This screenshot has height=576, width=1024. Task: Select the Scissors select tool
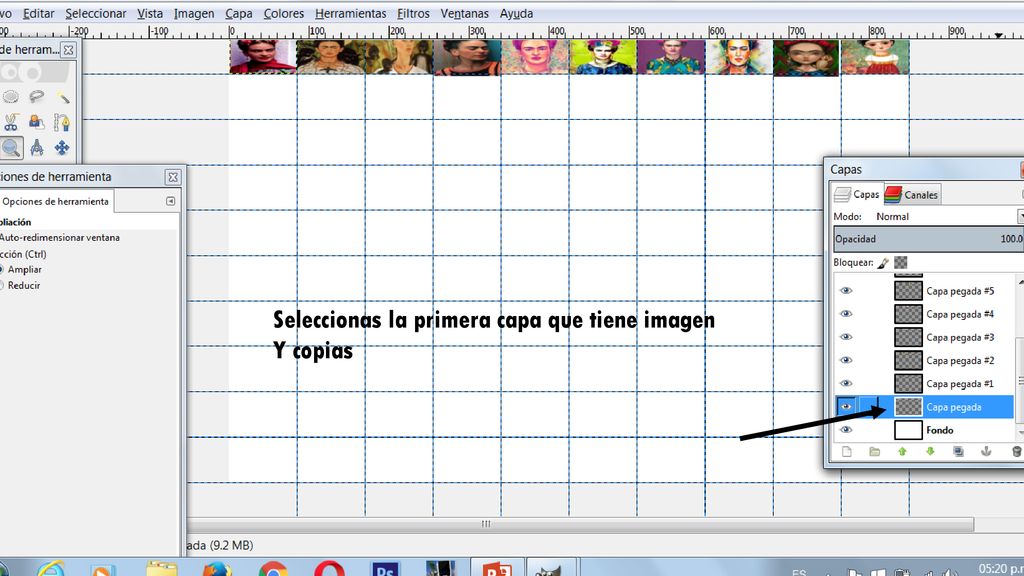11,122
